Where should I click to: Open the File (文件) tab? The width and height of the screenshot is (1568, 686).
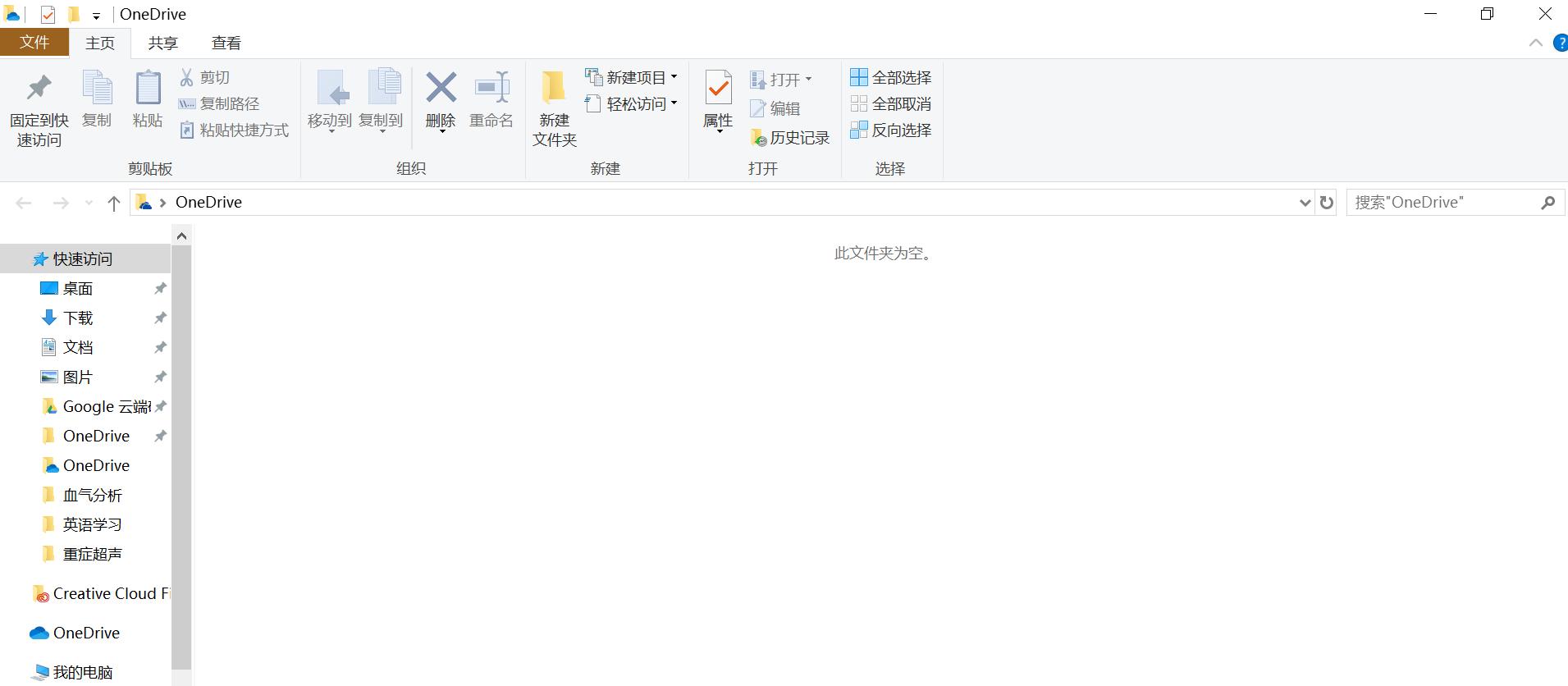(x=34, y=43)
